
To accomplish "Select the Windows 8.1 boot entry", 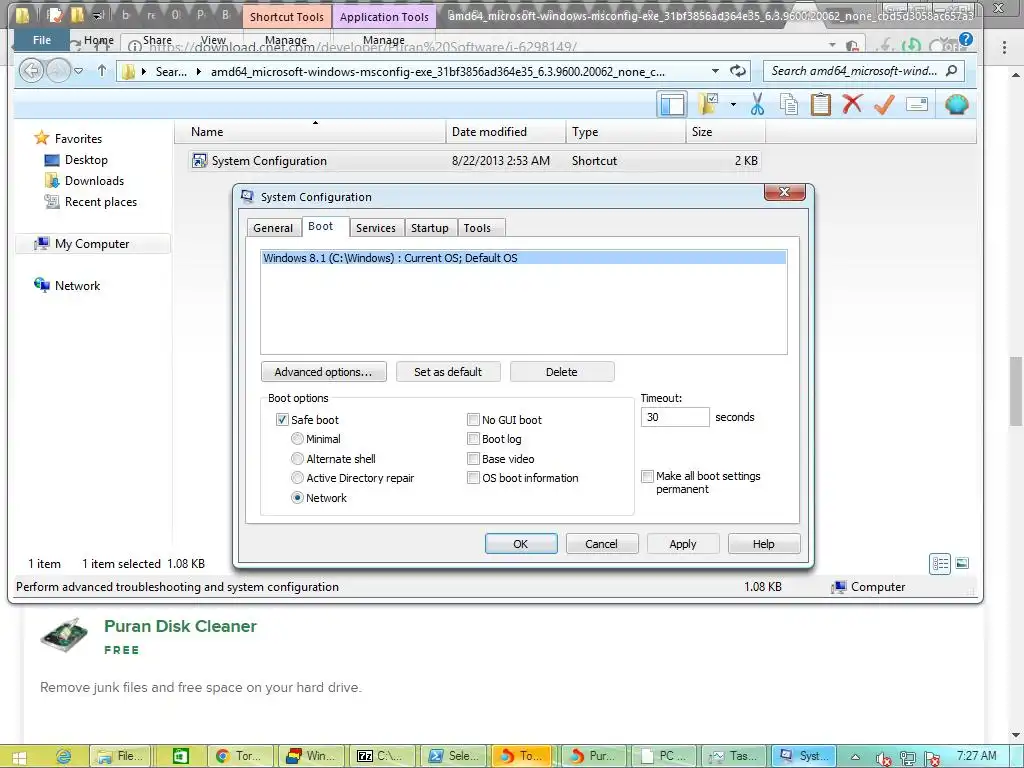I will pyautogui.click(x=523, y=258).
